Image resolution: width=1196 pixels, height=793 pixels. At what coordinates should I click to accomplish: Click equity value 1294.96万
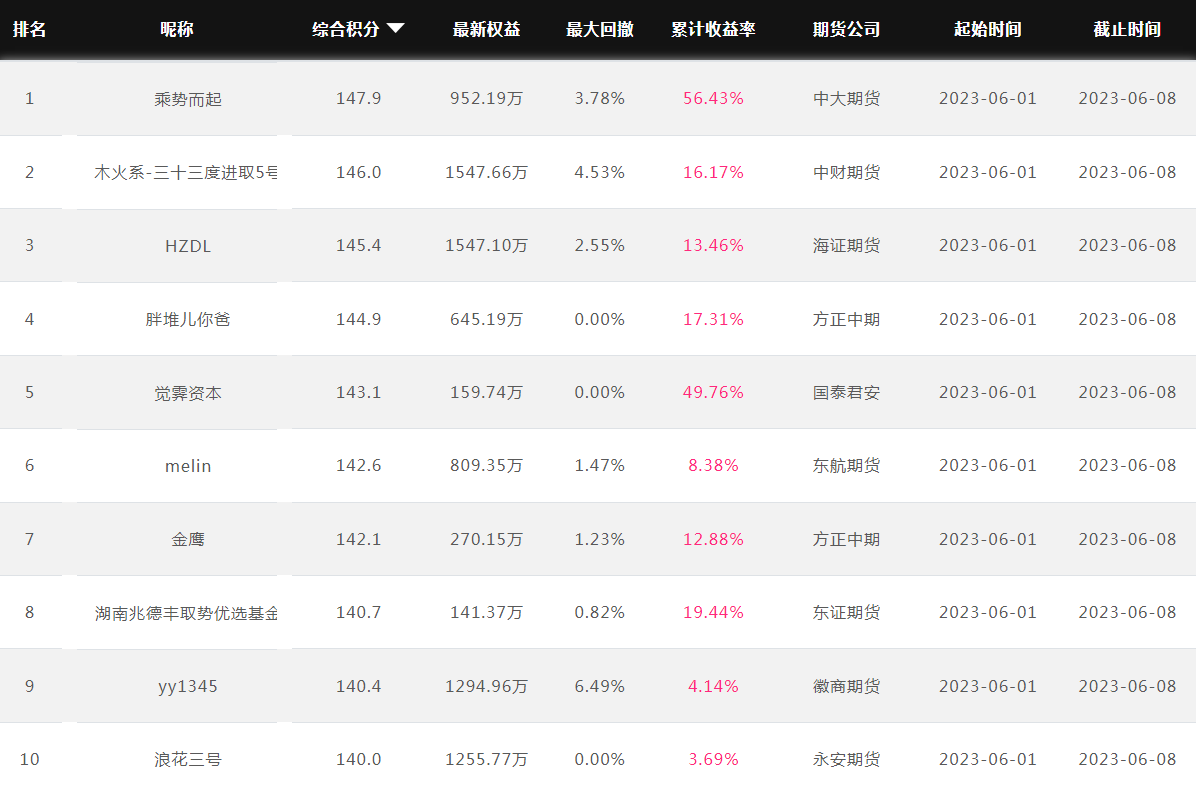(x=487, y=686)
